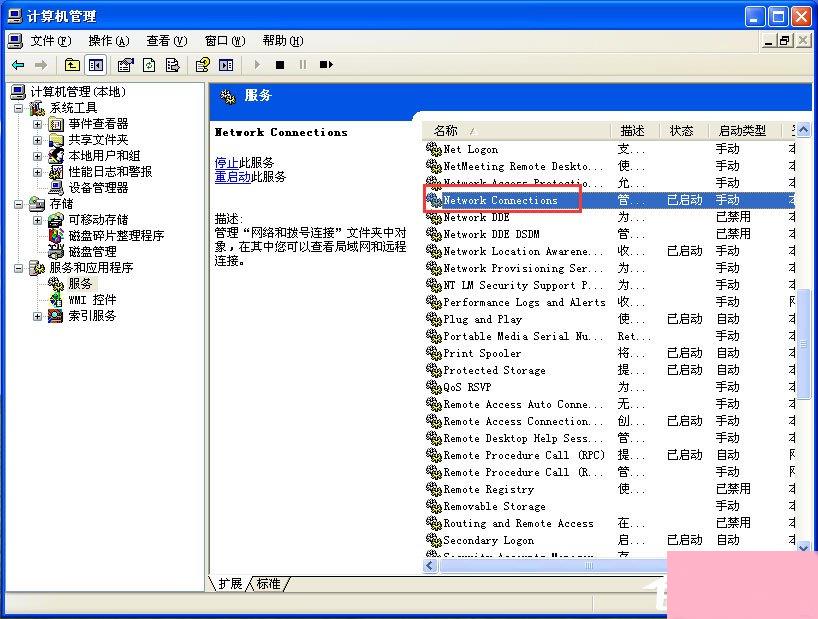The width and height of the screenshot is (818, 619).
Task: Open the 帮助(H) menu
Action: pyautogui.click(x=283, y=41)
